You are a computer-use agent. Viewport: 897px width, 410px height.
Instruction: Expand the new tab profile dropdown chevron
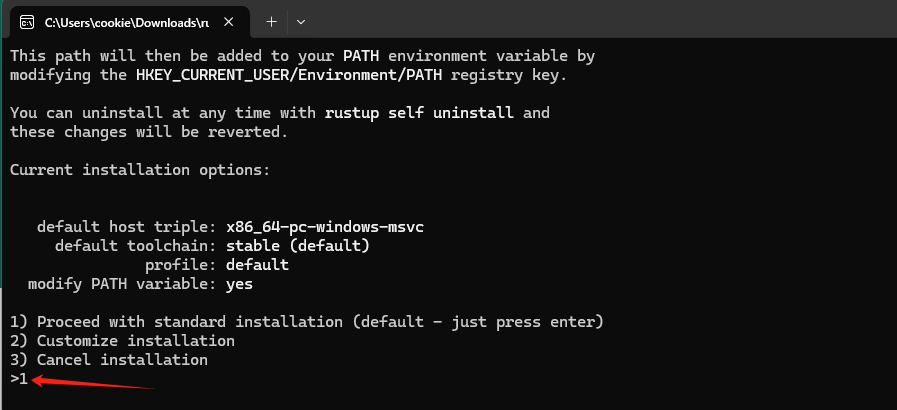click(x=301, y=22)
